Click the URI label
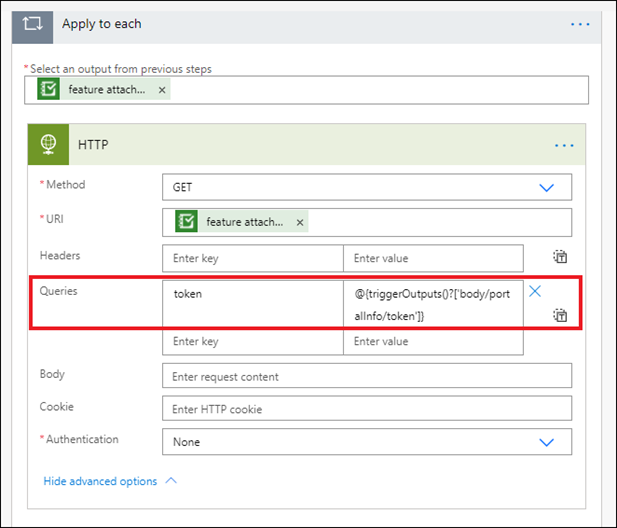This screenshot has width=617, height=528. pos(55,219)
